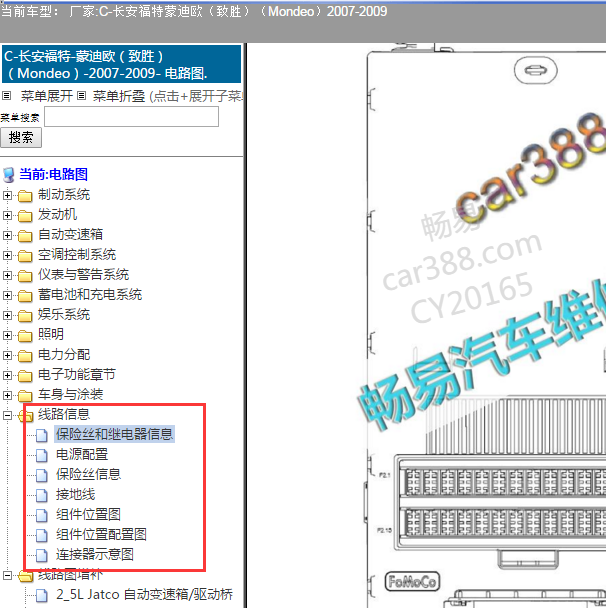Expand the 车身与涂装 tree node

[7, 395]
